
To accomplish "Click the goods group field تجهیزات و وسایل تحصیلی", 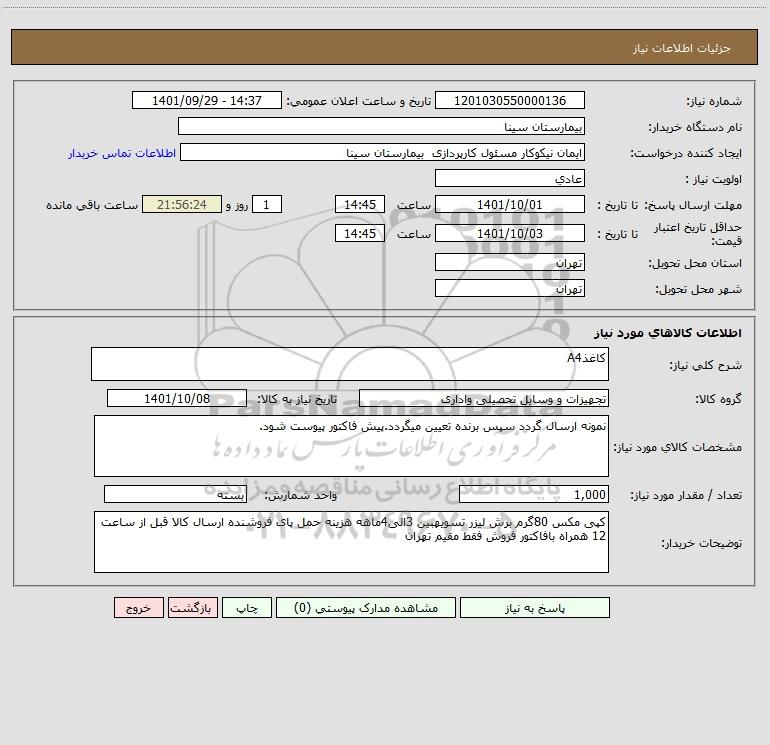I will [x=484, y=398].
